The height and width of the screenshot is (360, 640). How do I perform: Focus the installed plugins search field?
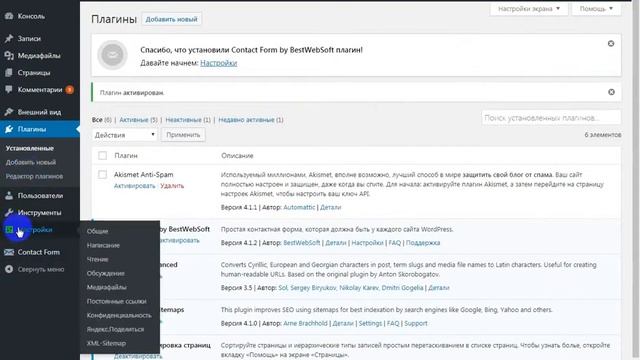(551, 118)
